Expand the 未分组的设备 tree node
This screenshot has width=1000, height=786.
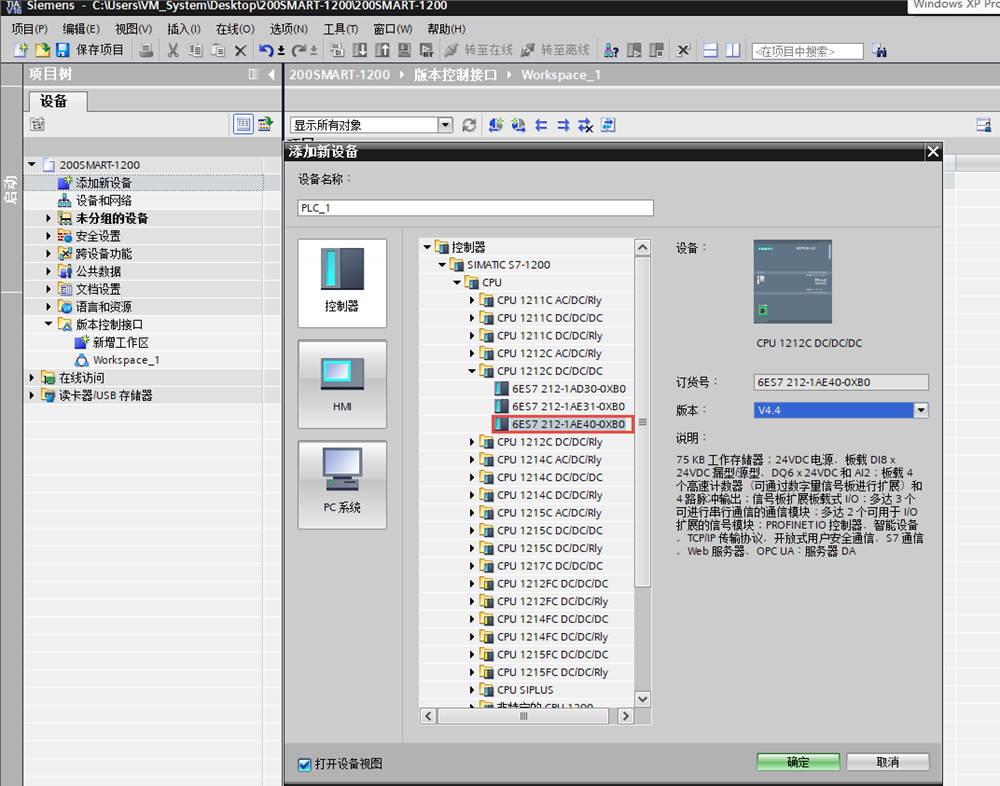[48, 218]
